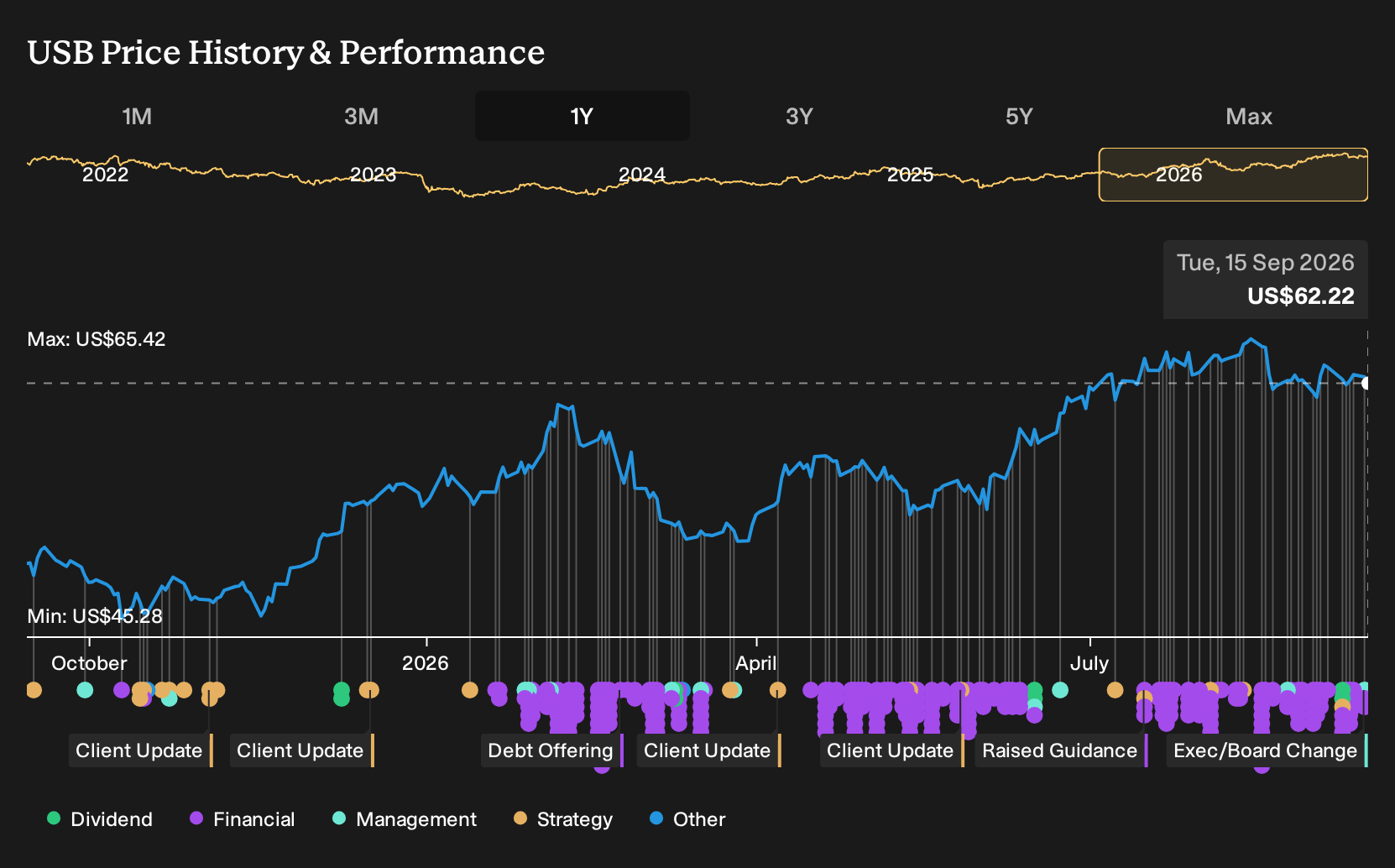1395x868 pixels.
Task: Click the white current-price point on the line
Action: [x=1366, y=384]
